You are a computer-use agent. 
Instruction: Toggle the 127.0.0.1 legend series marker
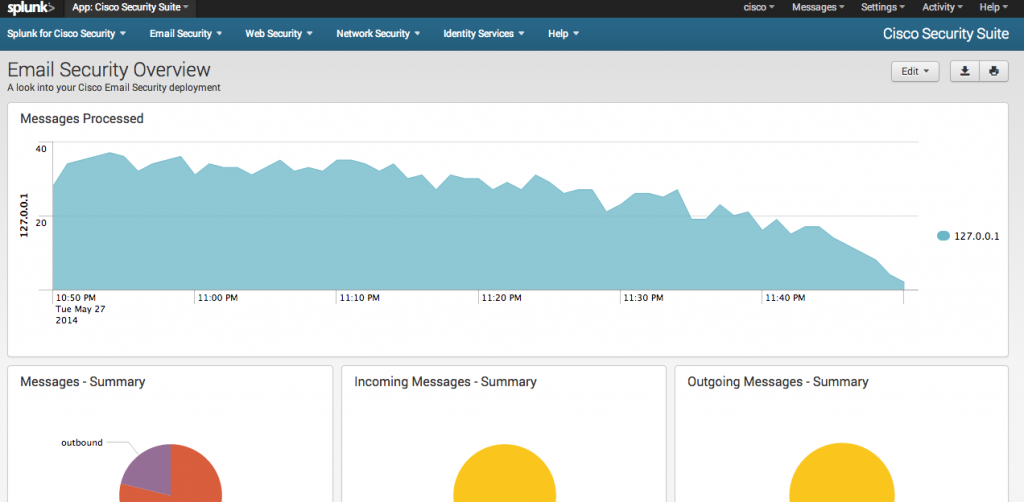coord(943,236)
